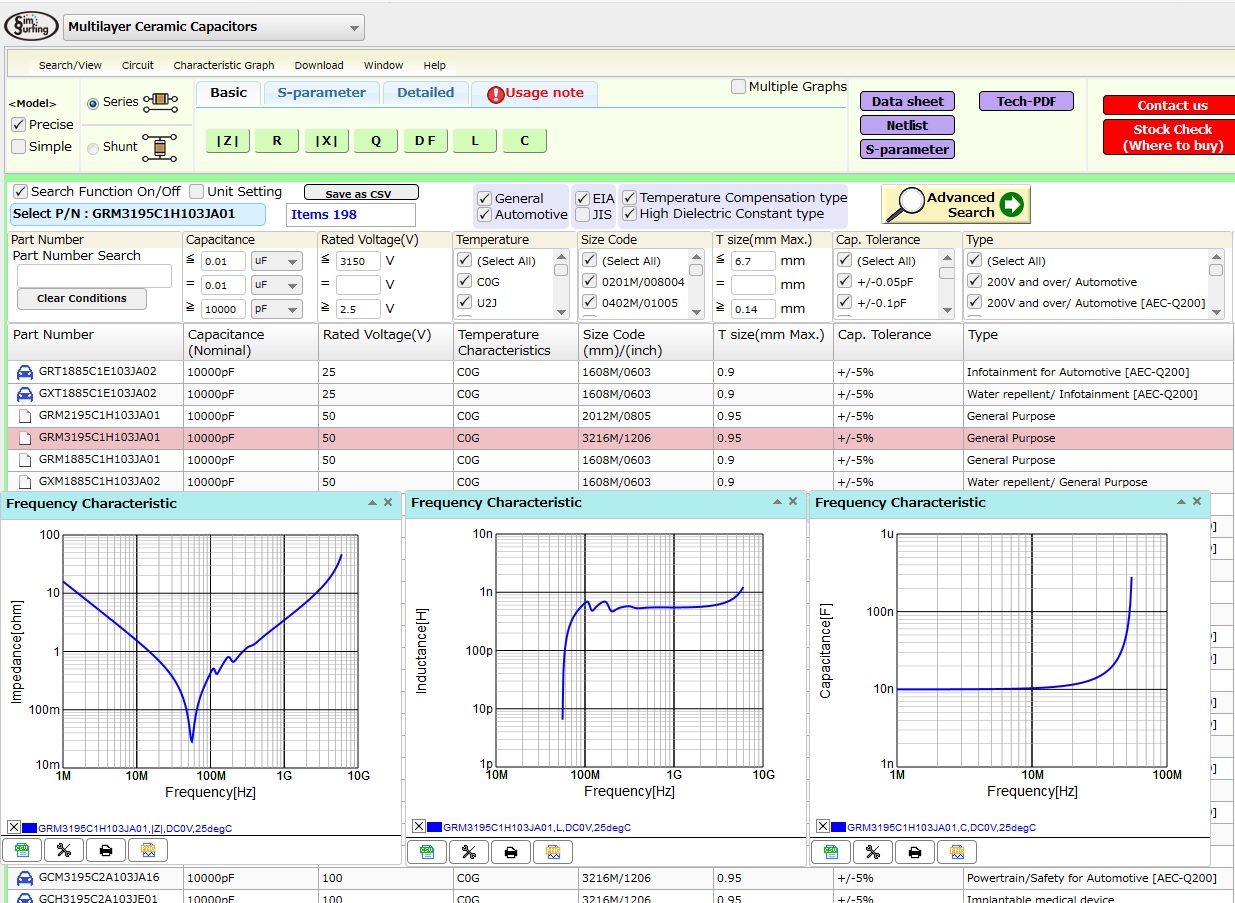This screenshot has width=1235, height=903.
Task: Plot the DF characteristic
Action: coord(425,141)
